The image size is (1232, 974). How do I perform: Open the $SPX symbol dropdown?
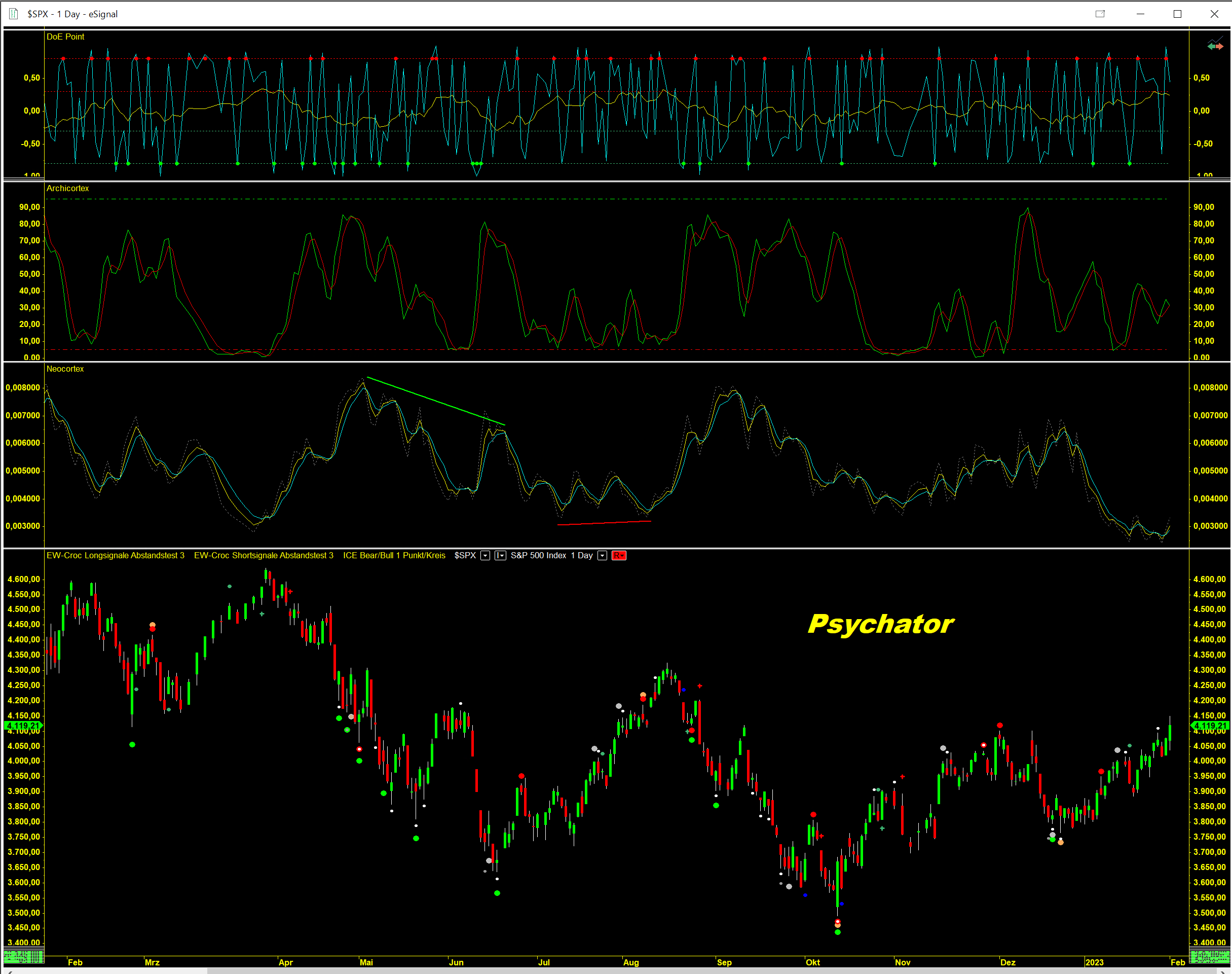click(485, 555)
